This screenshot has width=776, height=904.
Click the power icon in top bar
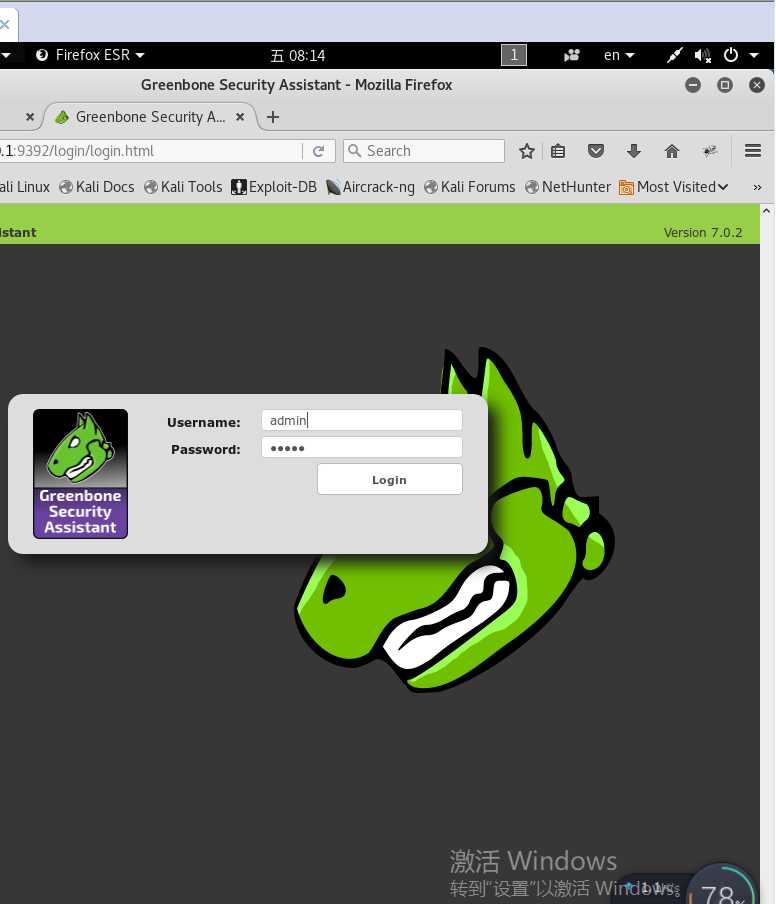(730, 55)
